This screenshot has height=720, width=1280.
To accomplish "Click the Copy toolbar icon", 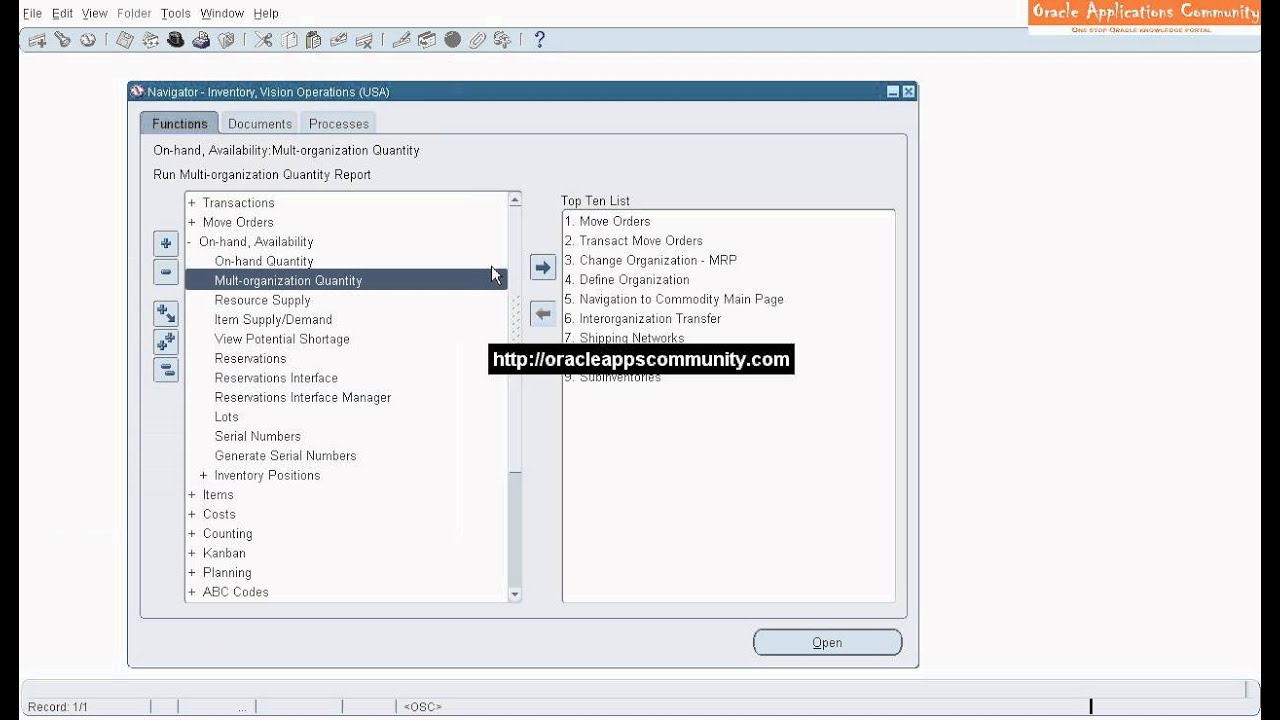I will [x=289, y=40].
